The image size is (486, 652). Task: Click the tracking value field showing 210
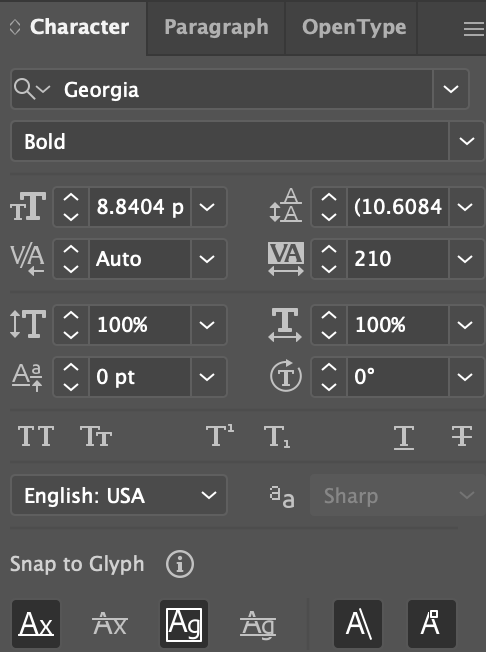pyautogui.click(x=397, y=259)
